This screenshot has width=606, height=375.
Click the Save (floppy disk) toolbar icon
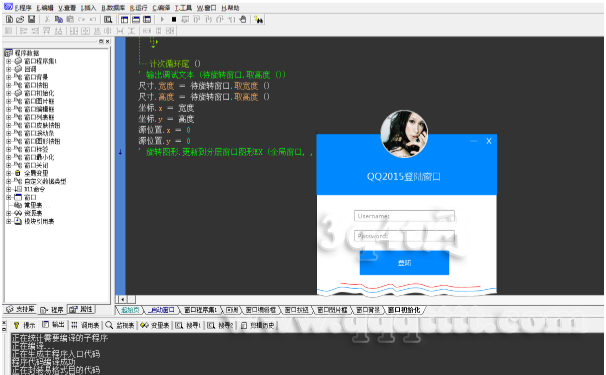tap(32, 19)
